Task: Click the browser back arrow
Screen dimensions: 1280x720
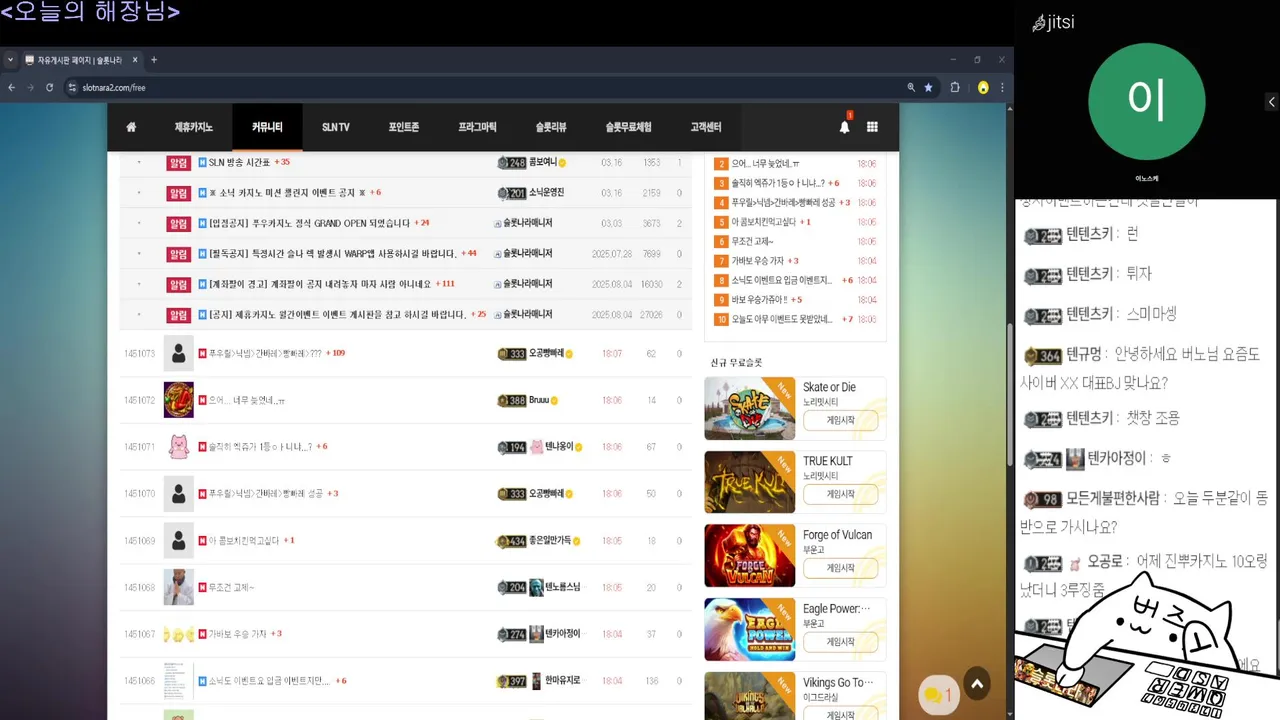Action: tap(12, 88)
